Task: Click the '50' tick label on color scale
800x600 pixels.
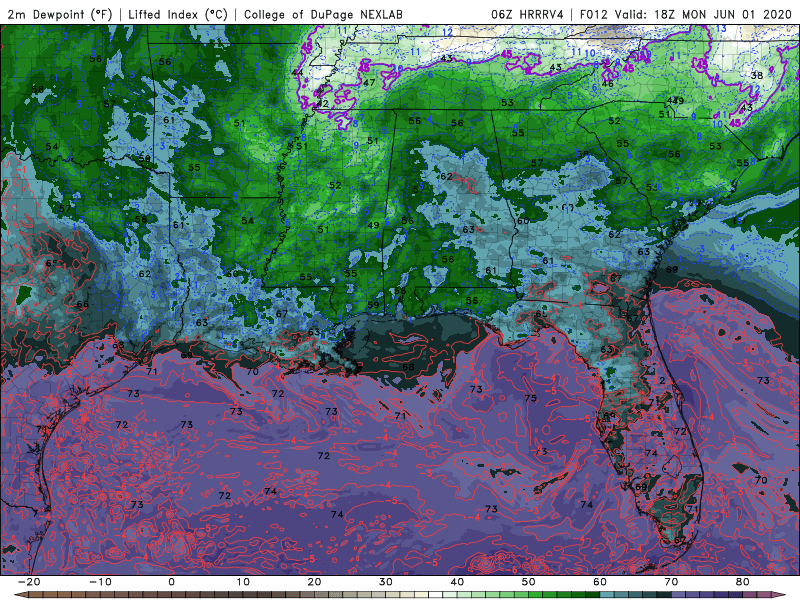Action: (x=529, y=582)
